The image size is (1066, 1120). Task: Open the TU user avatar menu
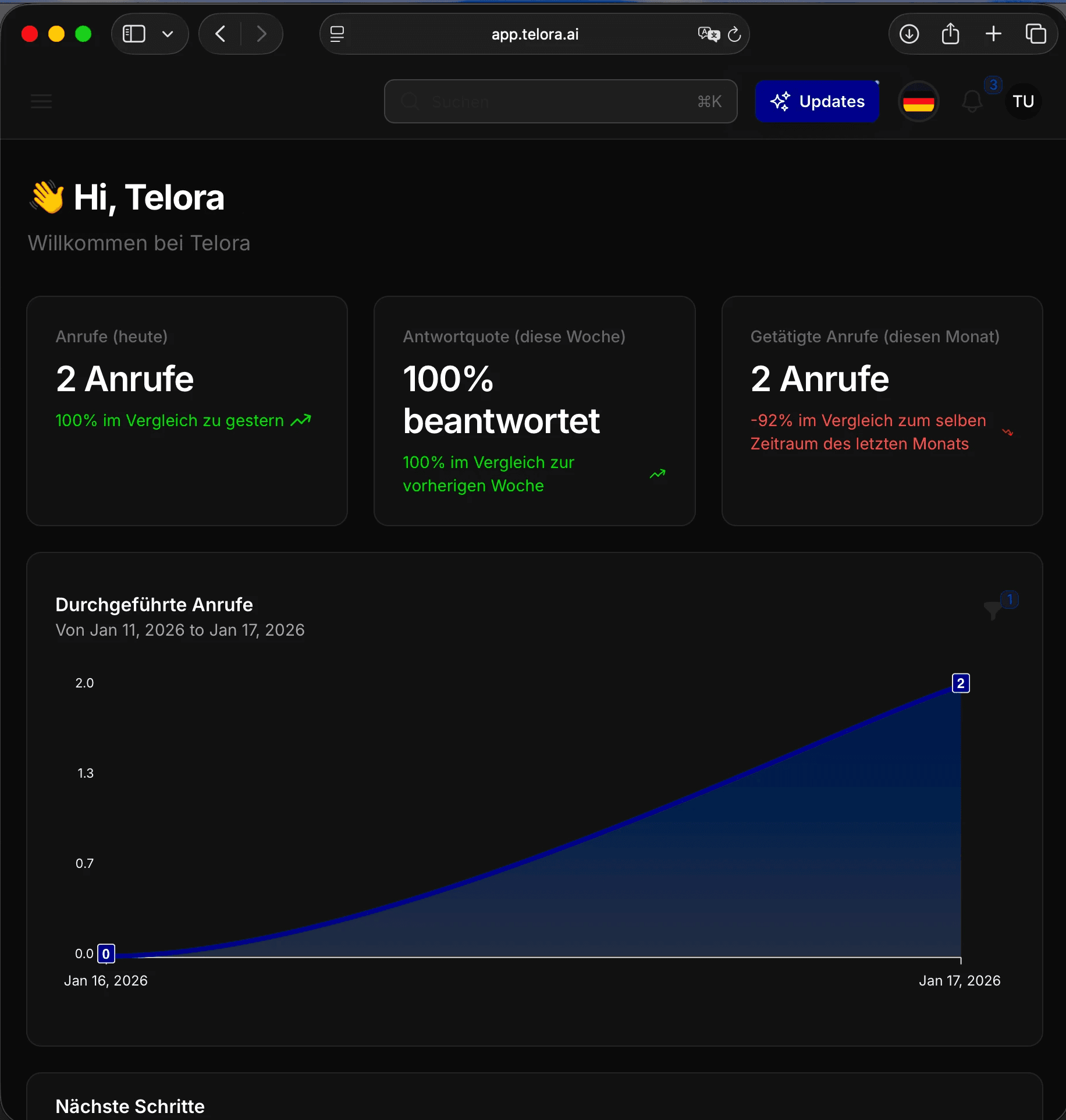1024,101
